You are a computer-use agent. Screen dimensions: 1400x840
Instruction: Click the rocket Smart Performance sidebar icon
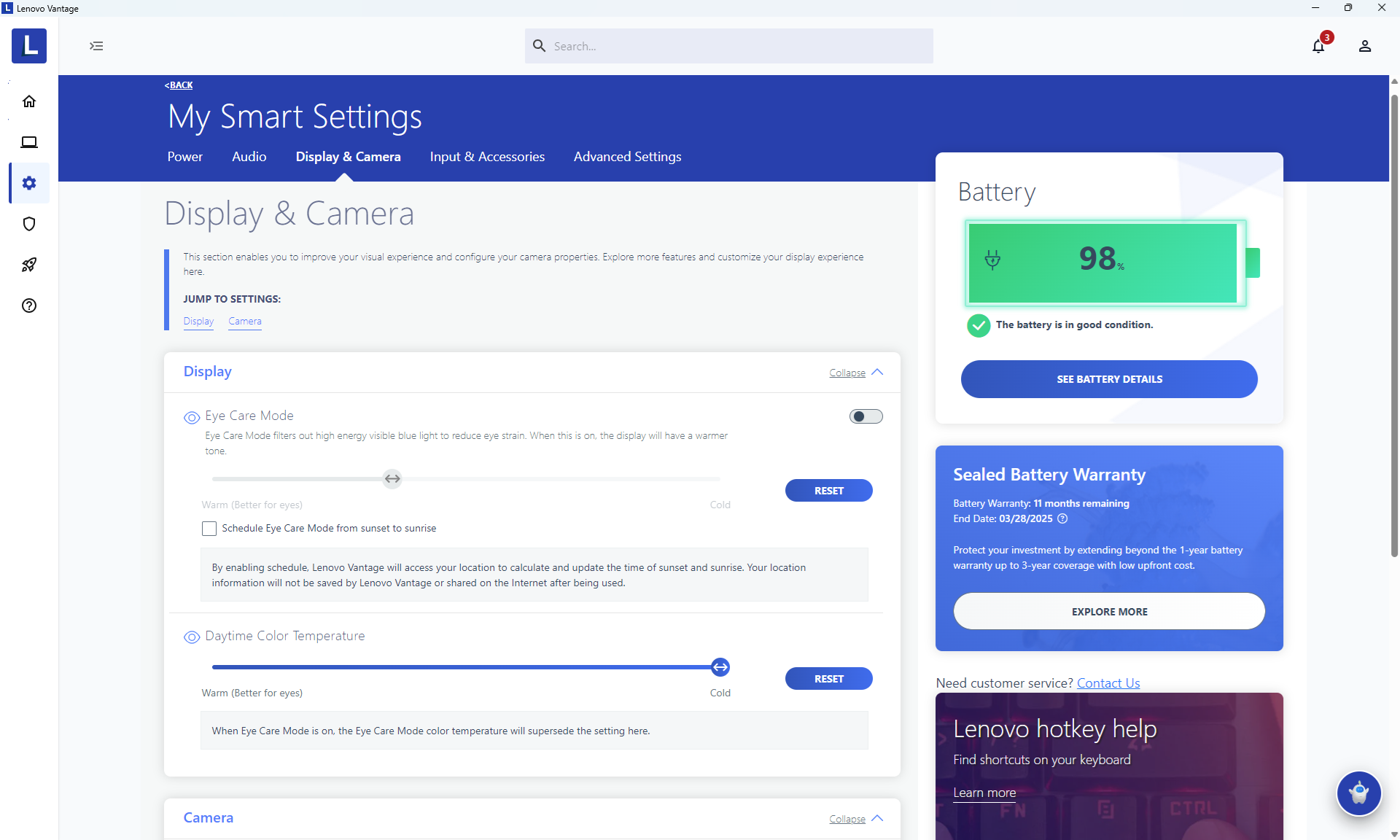29,265
